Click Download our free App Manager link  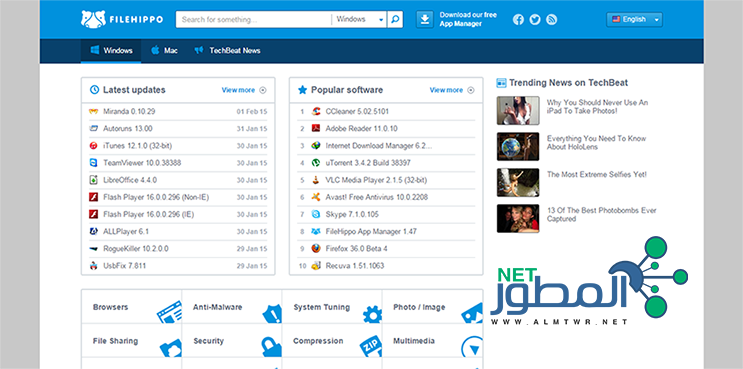468,19
